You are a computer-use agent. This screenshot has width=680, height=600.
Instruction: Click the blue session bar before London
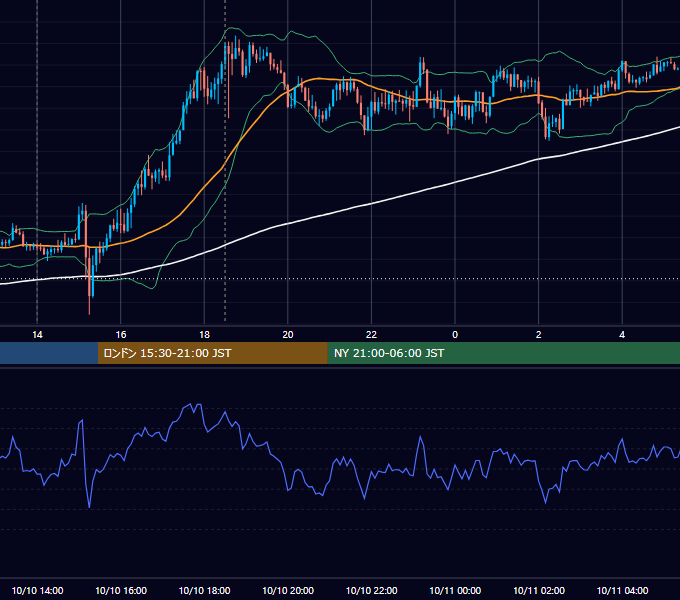point(49,353)
